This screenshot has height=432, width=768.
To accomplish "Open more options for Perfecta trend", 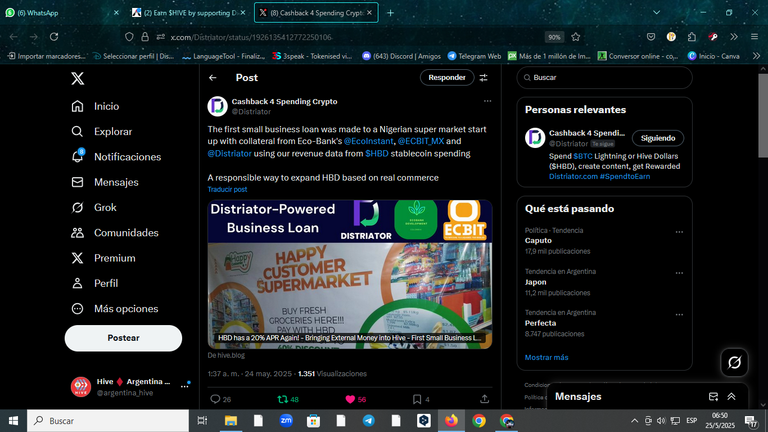I will [679, 314].
